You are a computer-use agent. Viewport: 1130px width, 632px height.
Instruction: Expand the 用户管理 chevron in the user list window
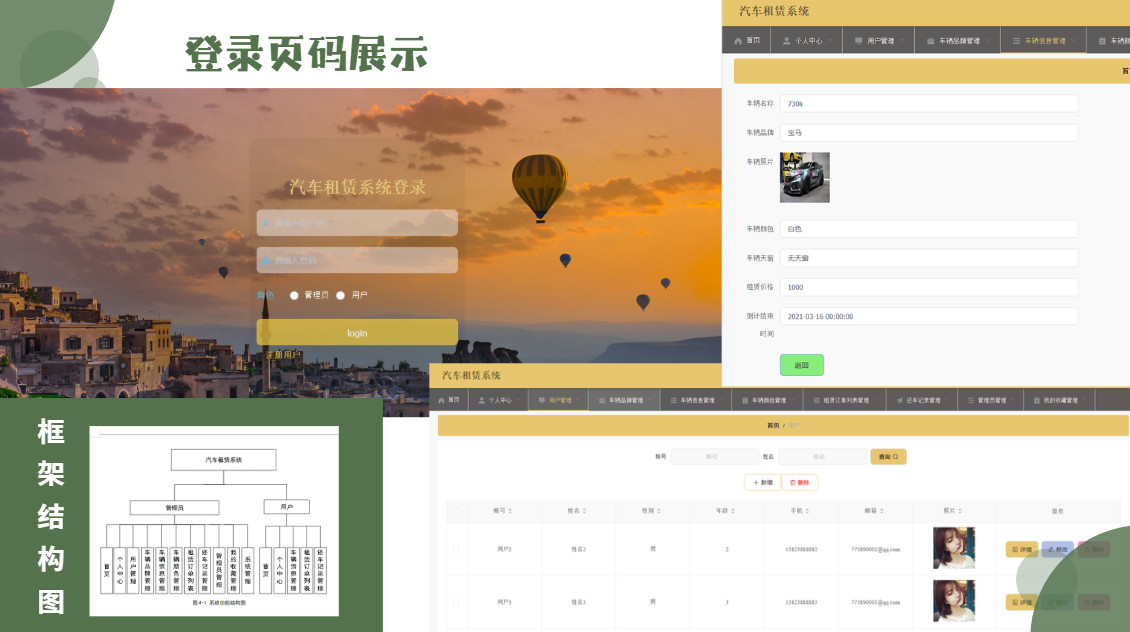[x=578, y=400]
